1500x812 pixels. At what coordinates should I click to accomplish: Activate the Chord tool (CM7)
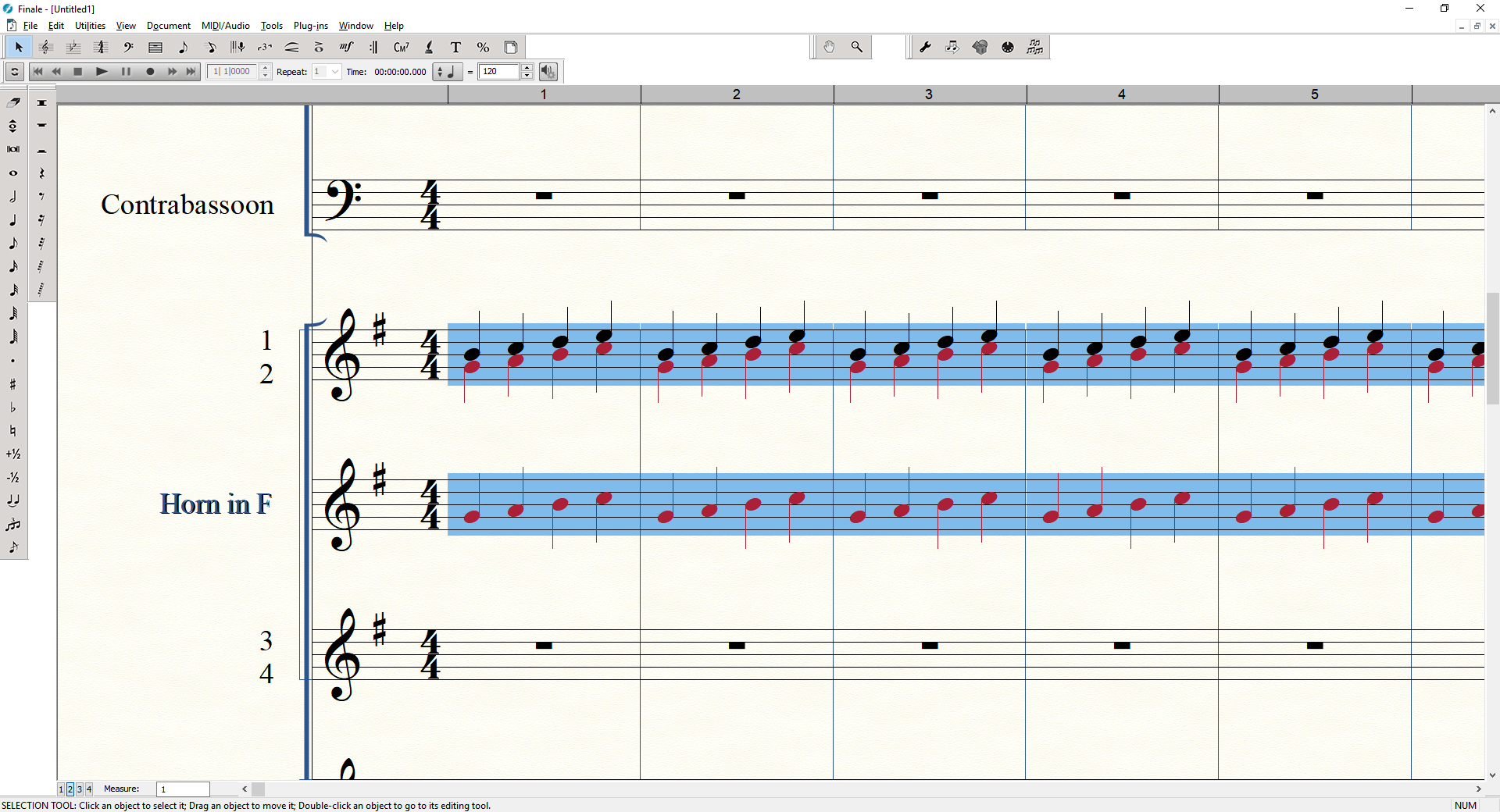coord(401,48)
